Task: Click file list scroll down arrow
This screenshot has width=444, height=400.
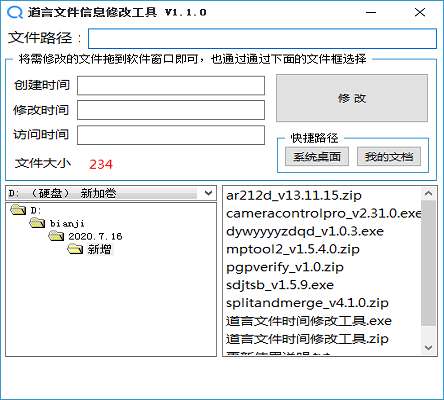Action: [x=429, y=348]
